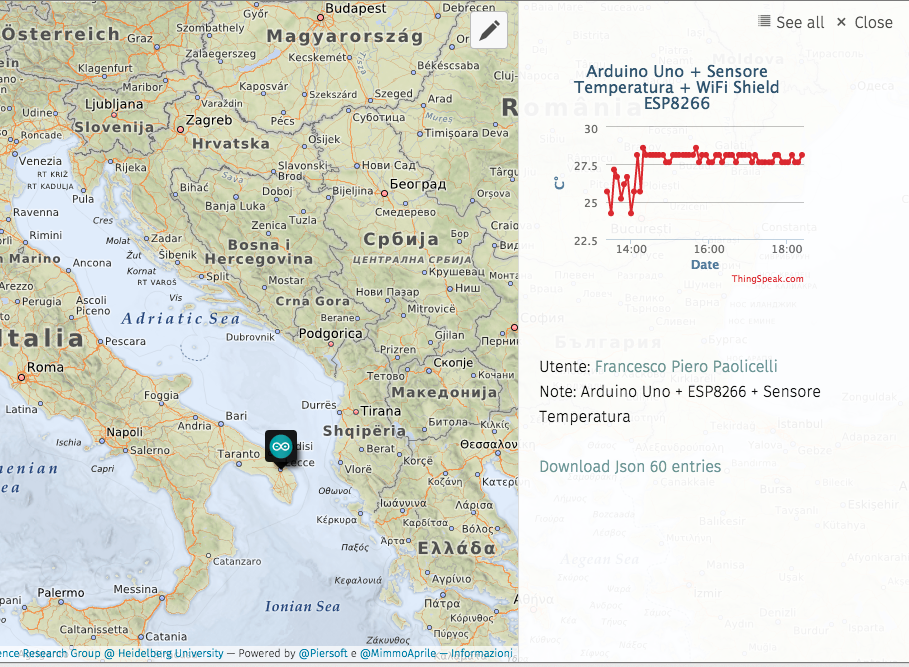
Task: Click the Date axis label on chart
Action: (x=705, y=265)
